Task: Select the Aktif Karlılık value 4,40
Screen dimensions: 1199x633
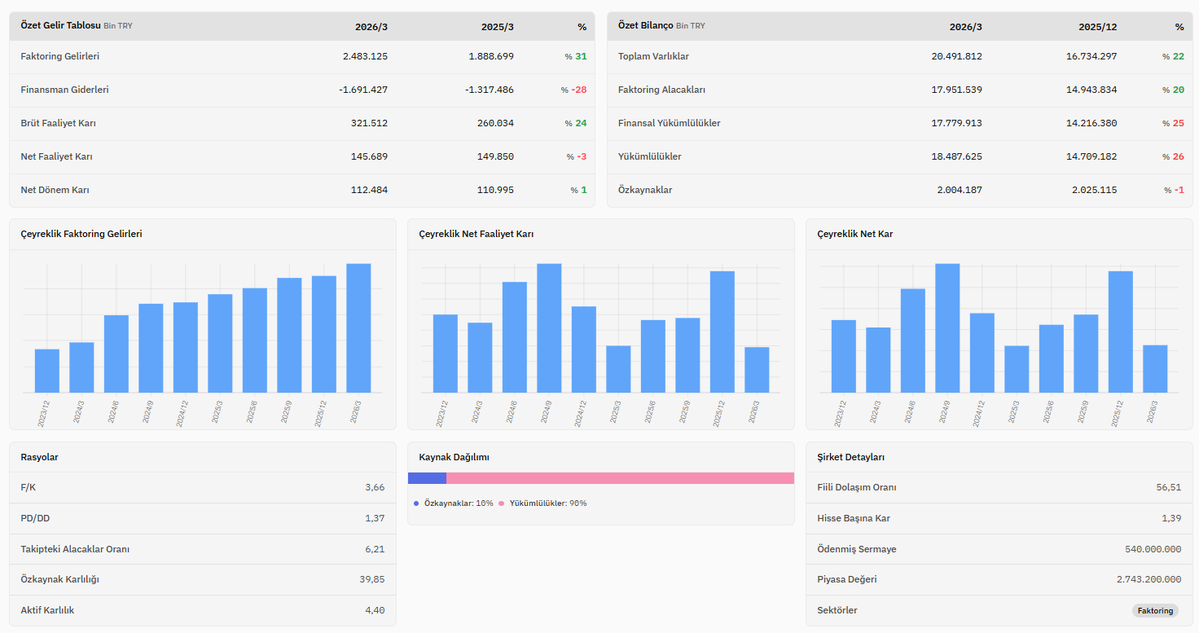Action: pos(375,610)
